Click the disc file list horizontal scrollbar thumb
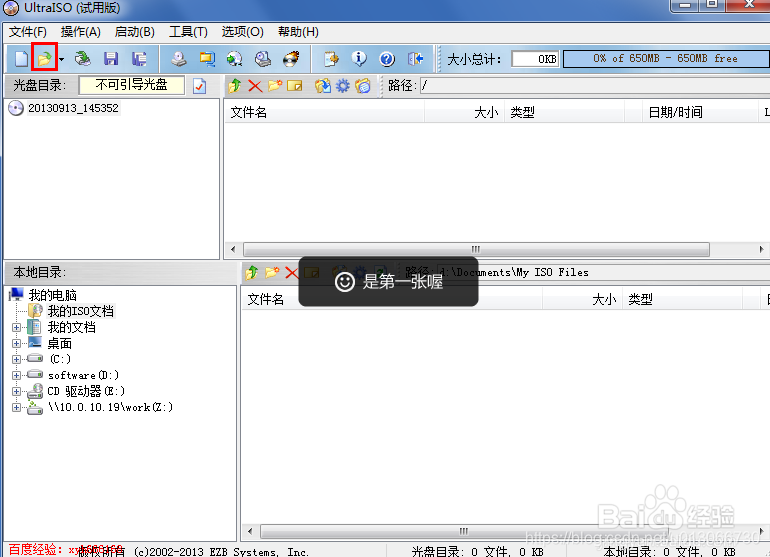 [x=476, y=249]
